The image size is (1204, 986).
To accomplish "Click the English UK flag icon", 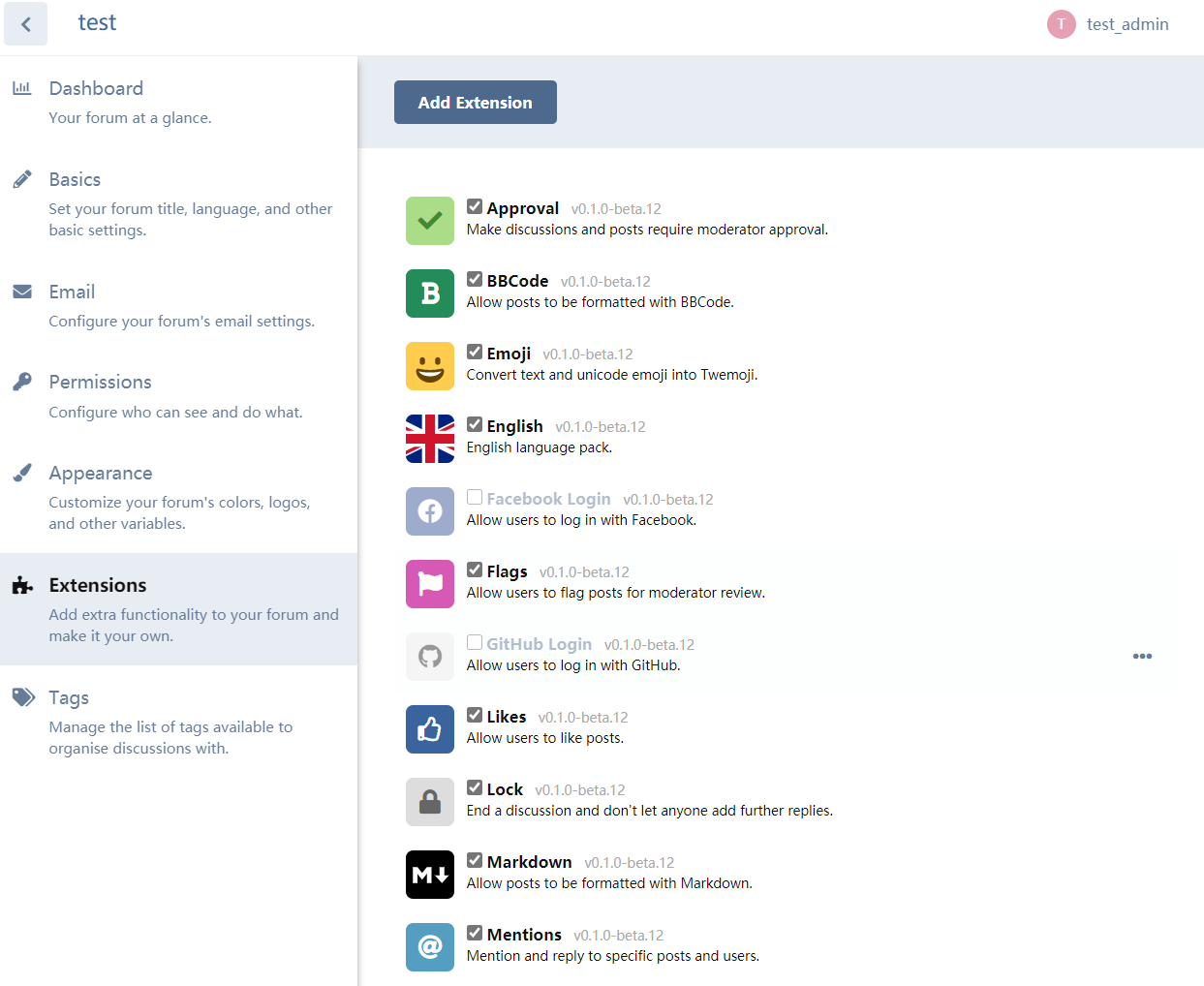I will 430,439.
